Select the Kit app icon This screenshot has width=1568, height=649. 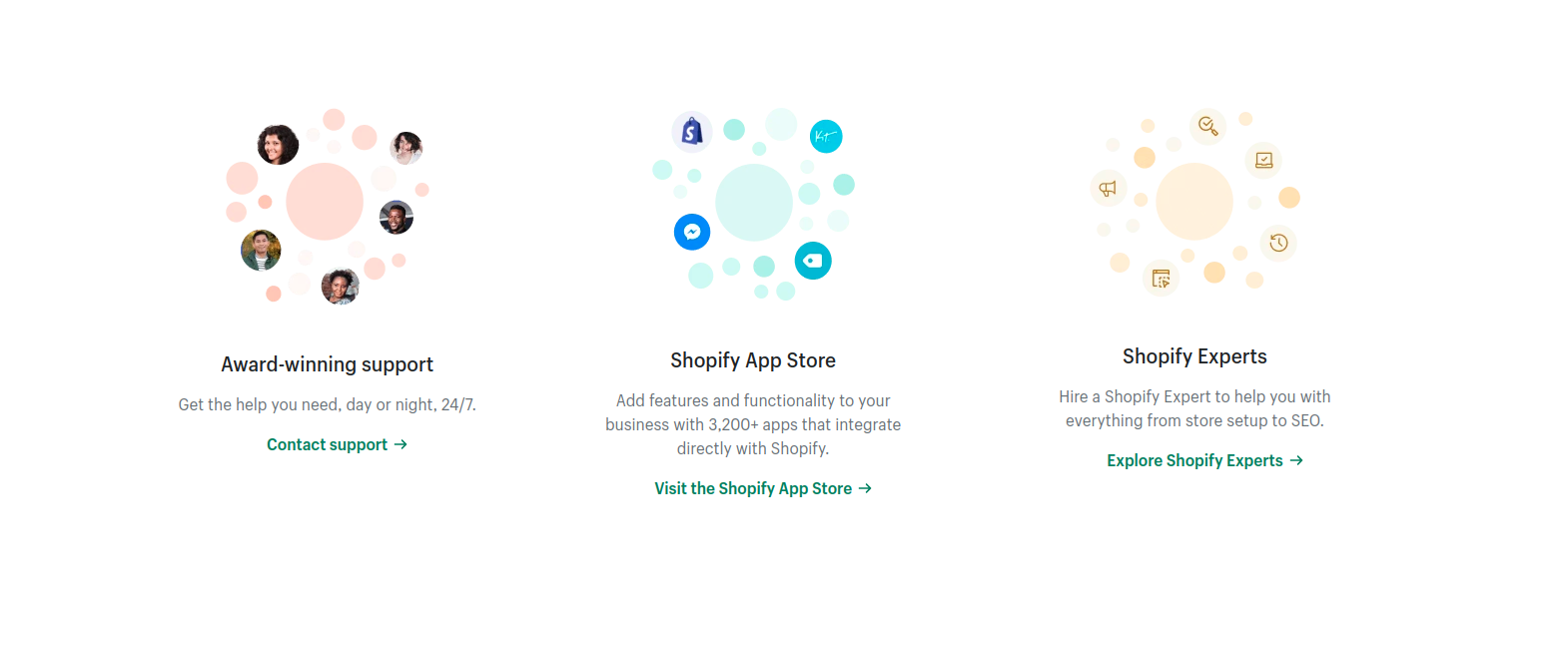(826, 136)
